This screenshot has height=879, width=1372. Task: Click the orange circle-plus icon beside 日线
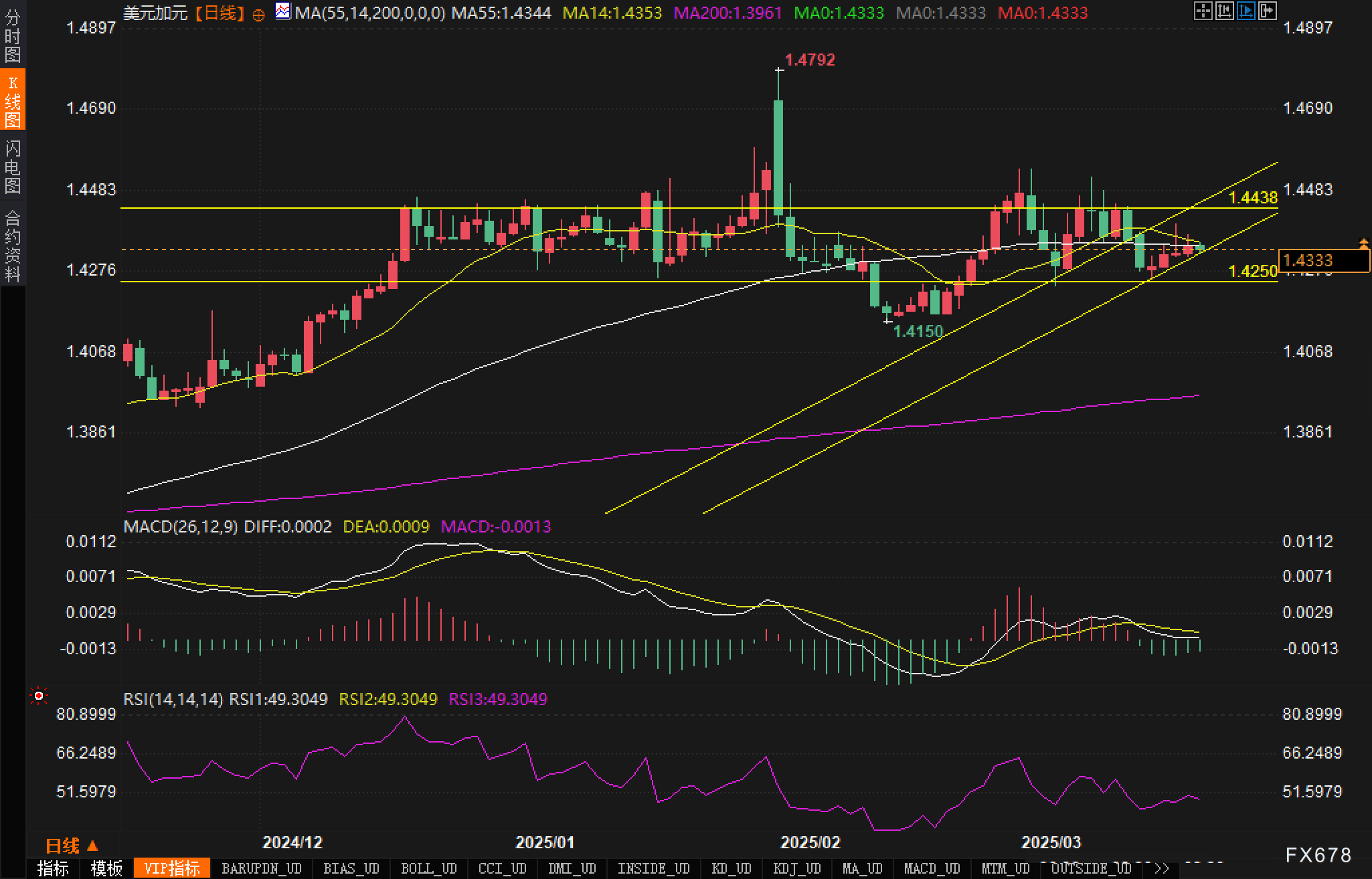pos(258,15)
